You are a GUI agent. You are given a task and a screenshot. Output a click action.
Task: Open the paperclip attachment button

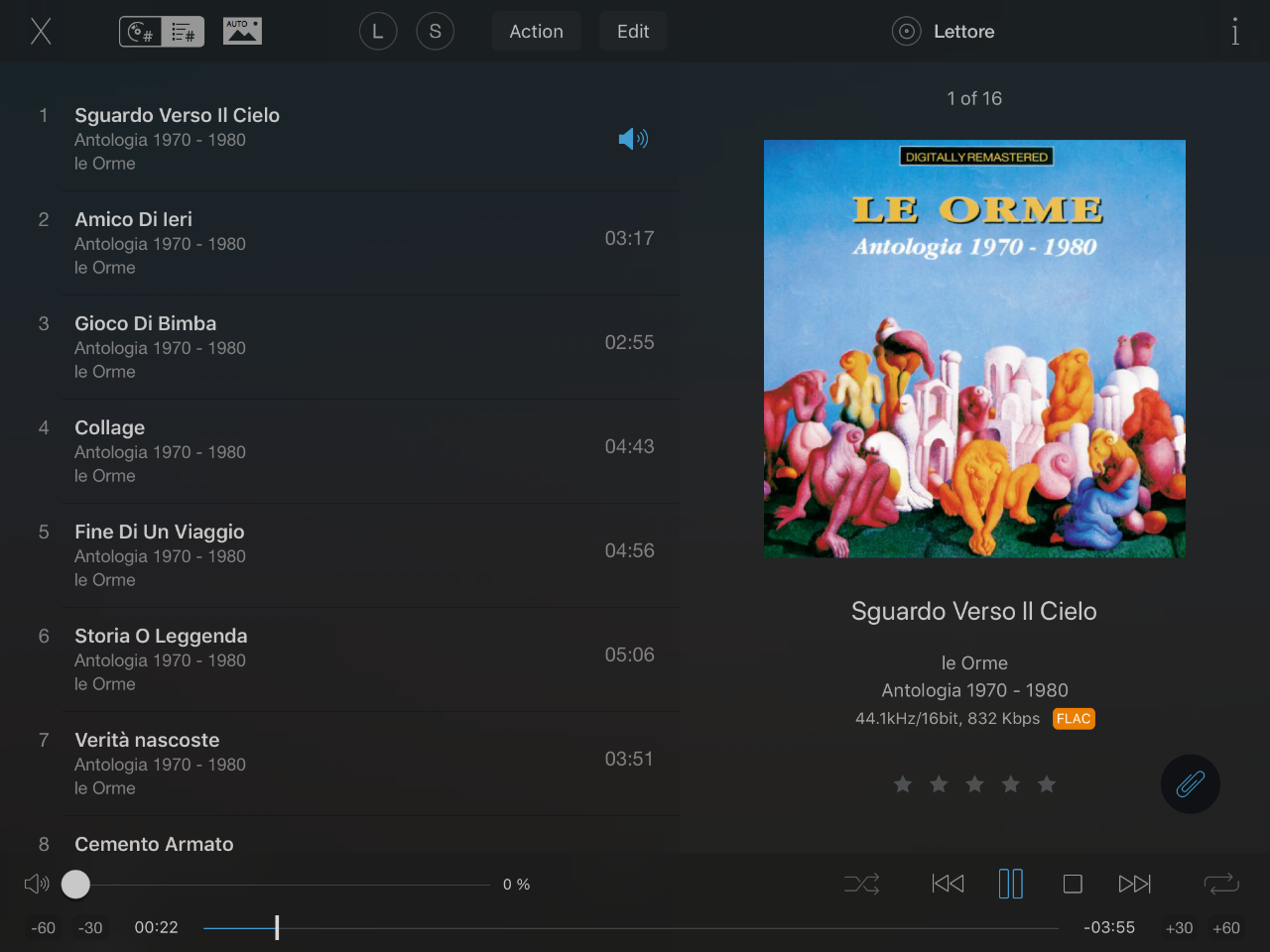pos(1190,783)
